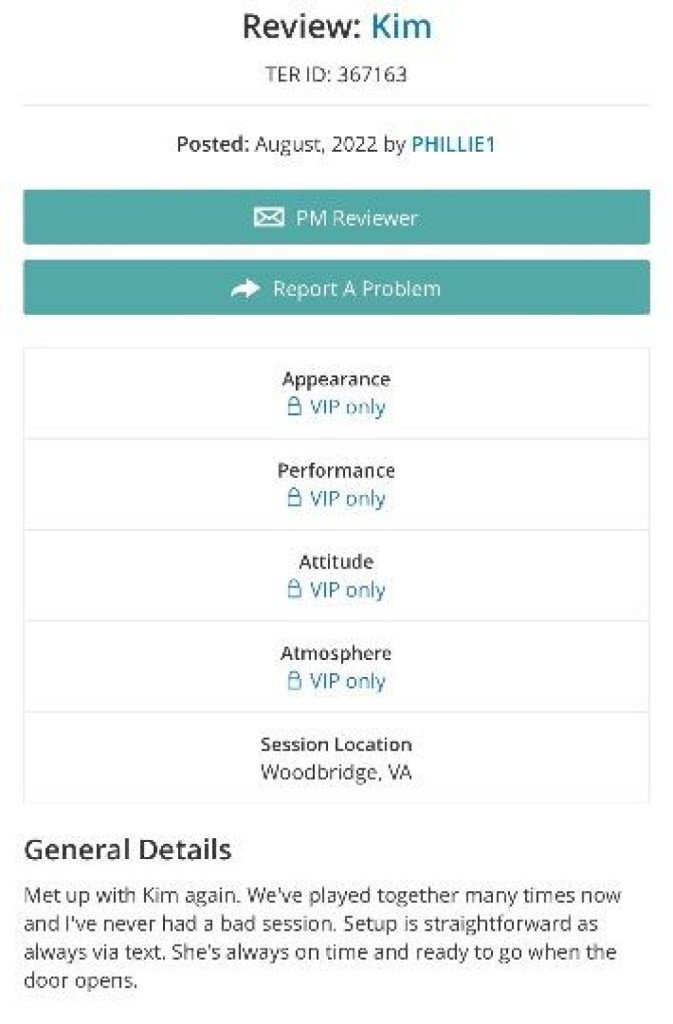This screenshot has height=1024, width=673.
Task: Click the General Details heading
Action: pos(127,850)
